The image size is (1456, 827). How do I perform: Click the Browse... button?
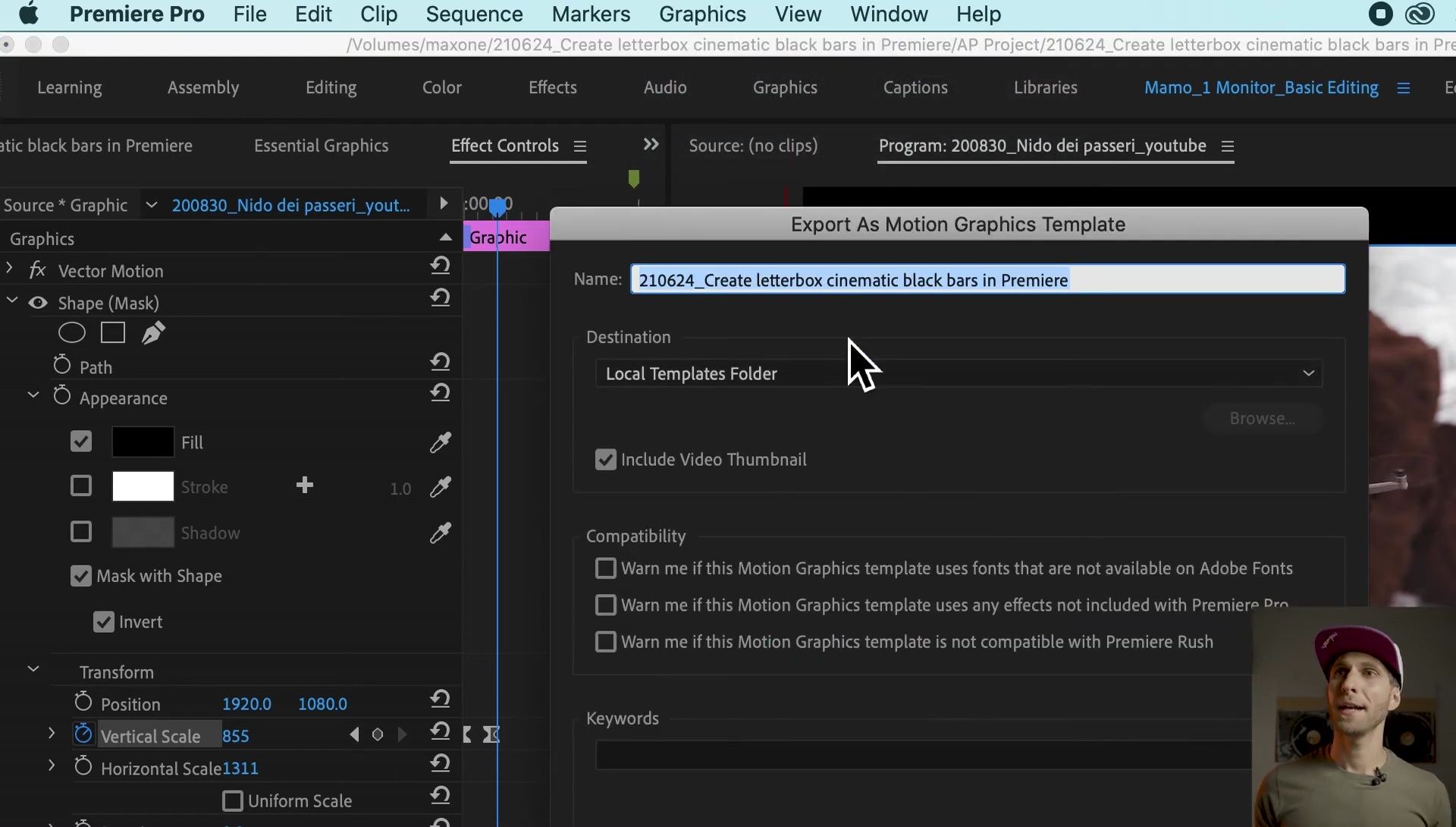(1262, 419)
